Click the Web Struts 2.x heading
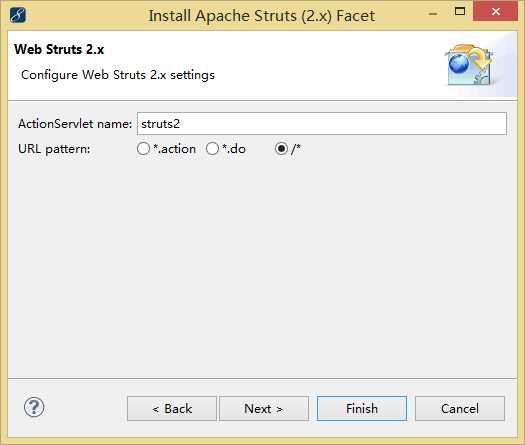Viewport: 525px width, 445px height. (x=59, y=49)
